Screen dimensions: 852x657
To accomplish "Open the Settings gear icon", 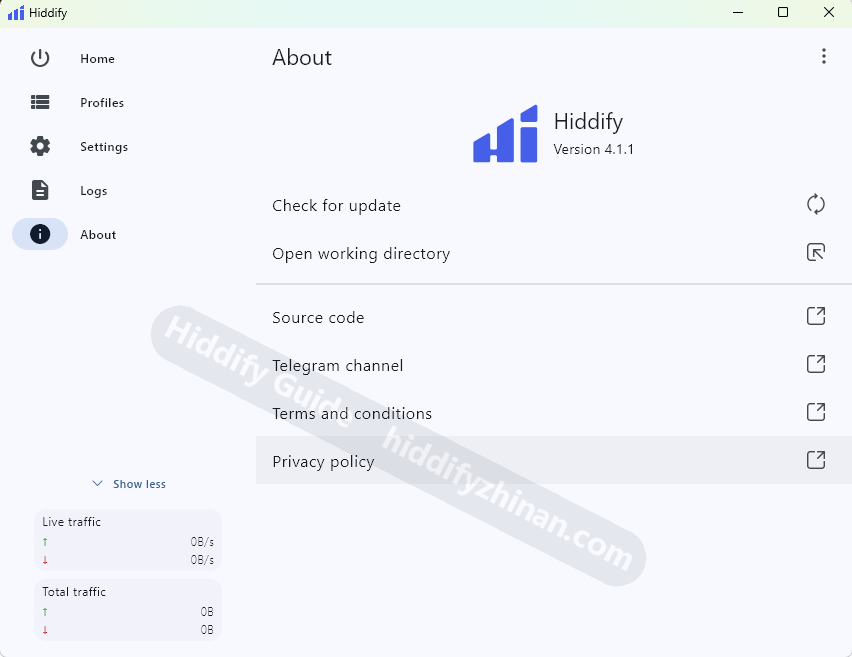I will point(40,146).
